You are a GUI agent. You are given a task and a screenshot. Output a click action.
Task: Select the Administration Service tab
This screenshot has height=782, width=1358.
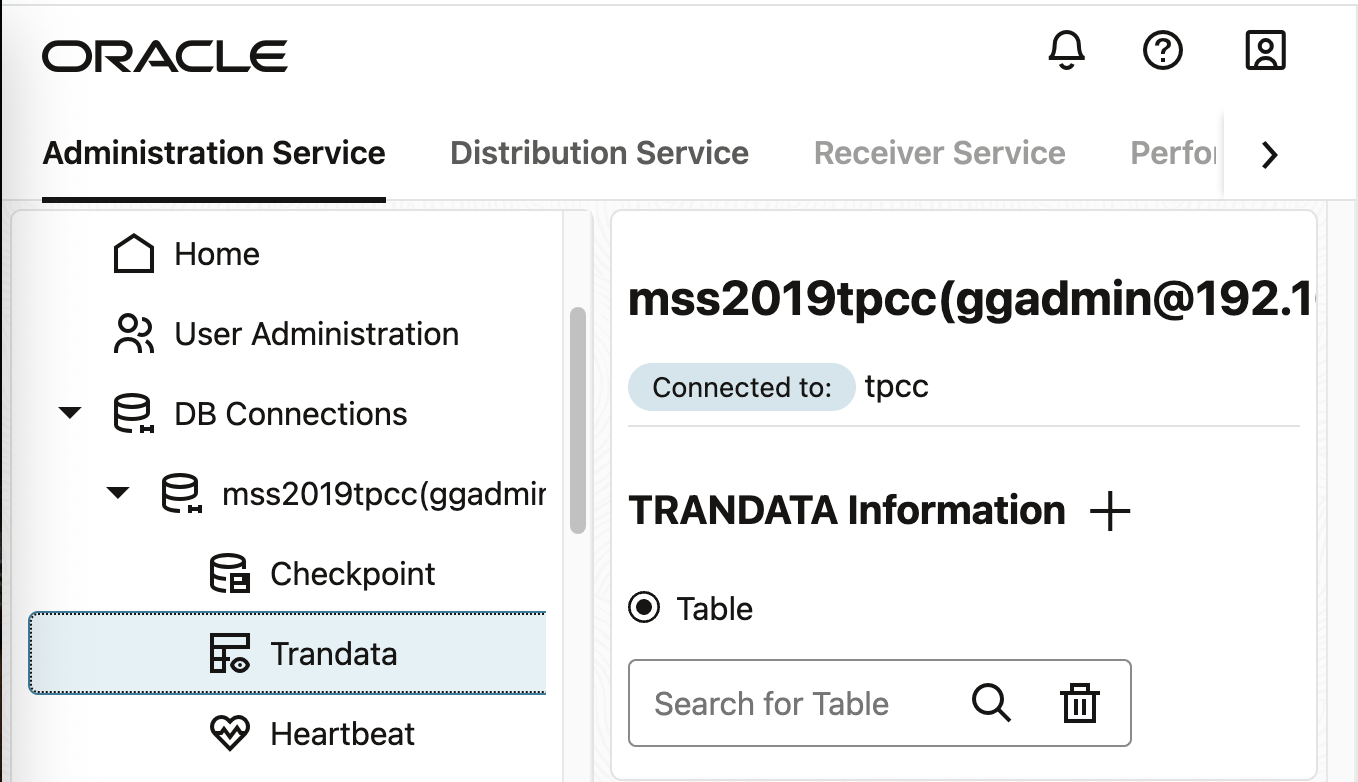point(213,152)
